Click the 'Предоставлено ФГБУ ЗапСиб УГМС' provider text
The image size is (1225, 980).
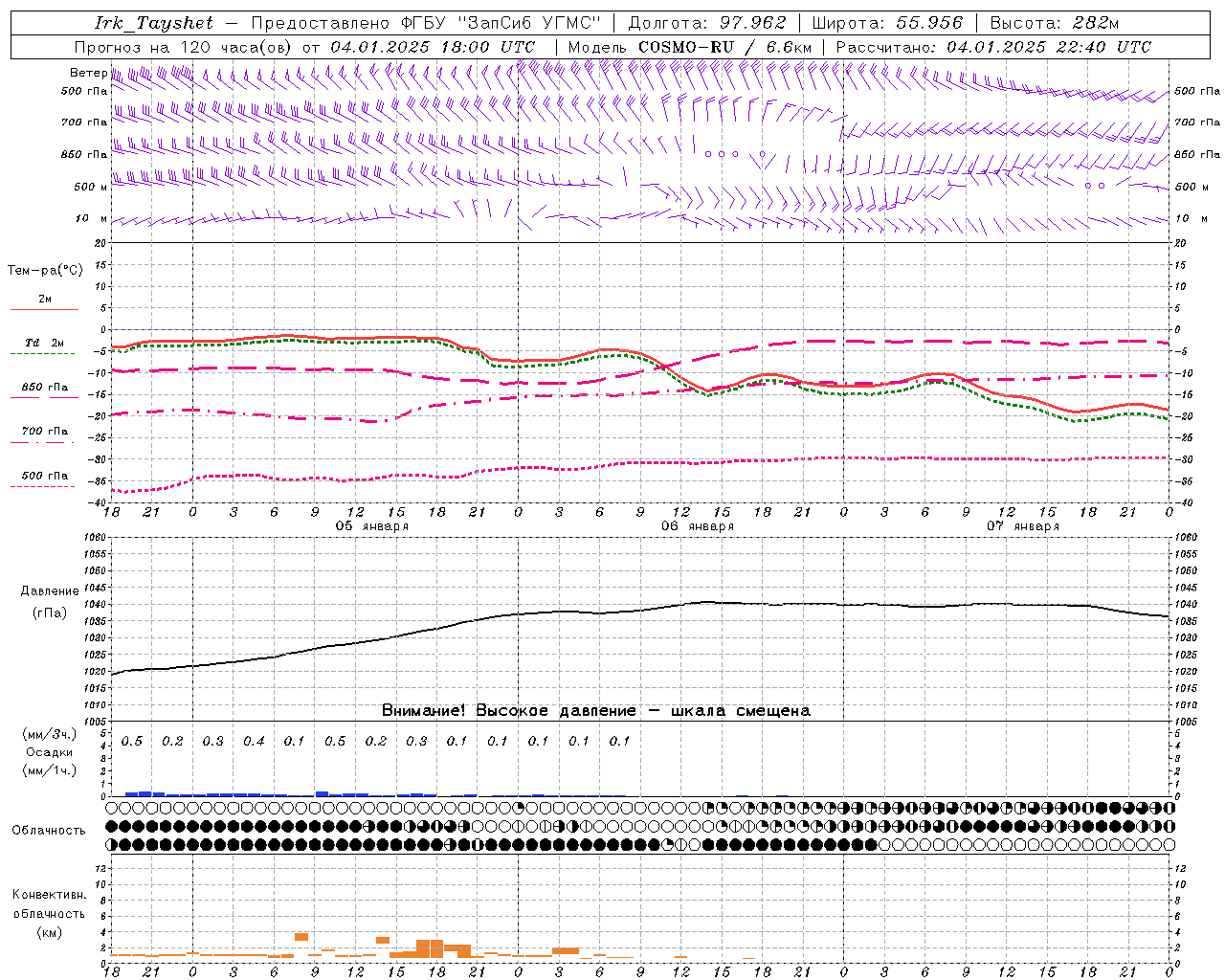pos(426,23)
